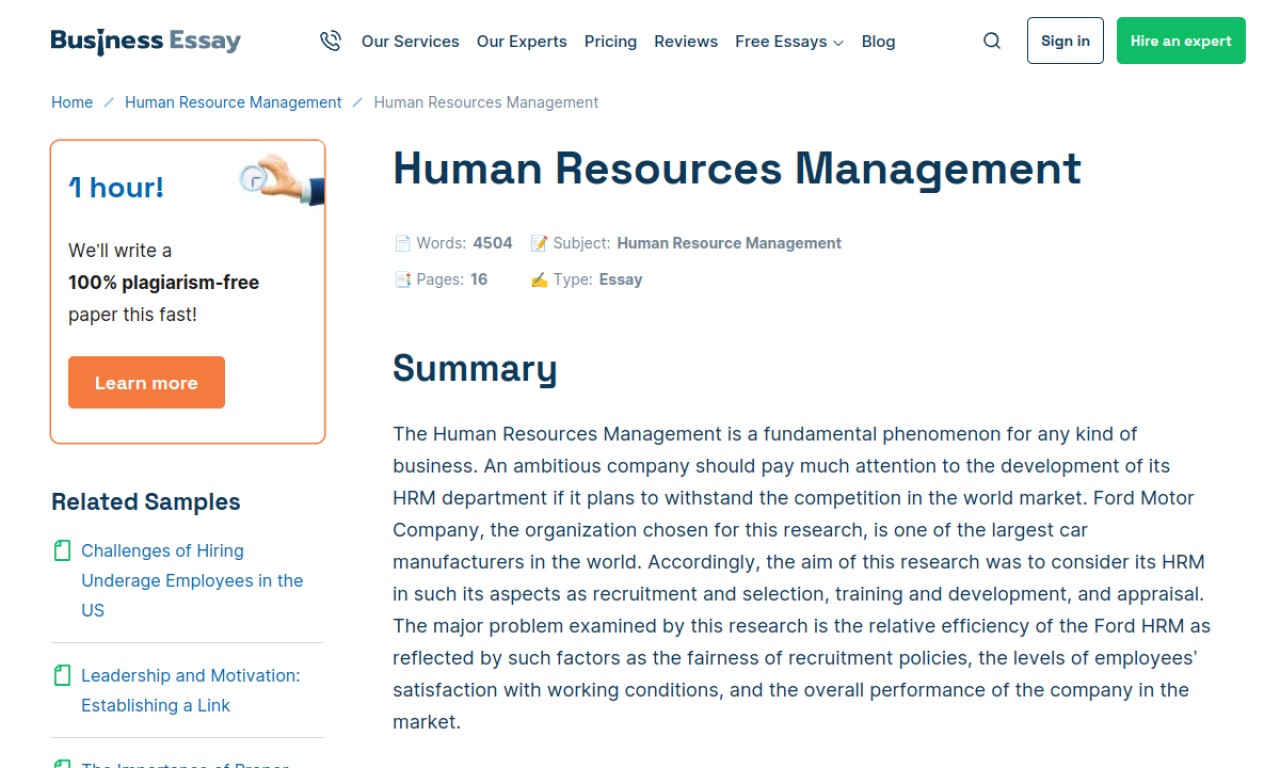Click the page count 16
The width and height of the screenshot is (1280, 768).
pos(479,279)
